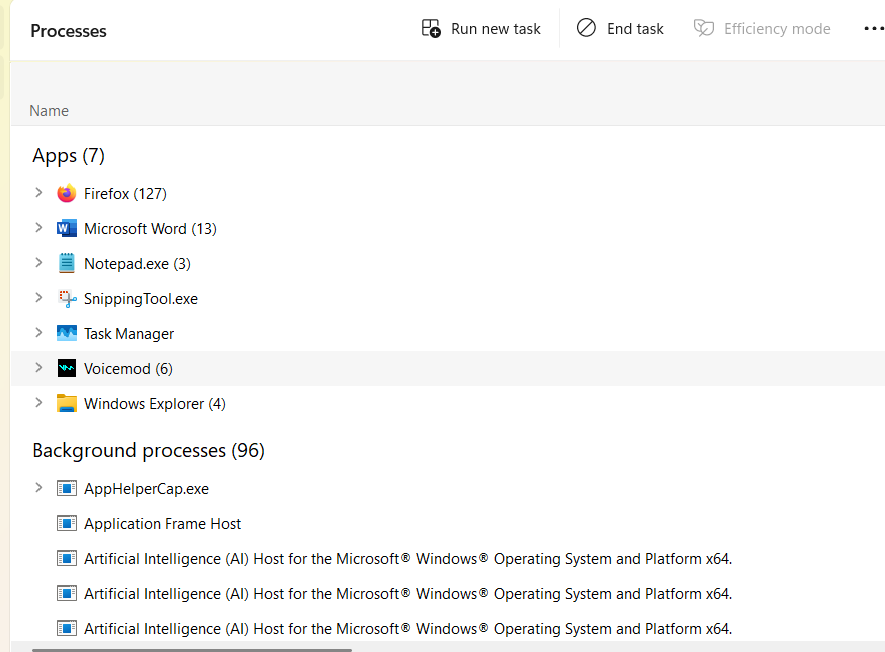This screenshot has height=652, width=885.
Task: Click the AppHelperCap.exe process icon
Action: tap(67, 488)
